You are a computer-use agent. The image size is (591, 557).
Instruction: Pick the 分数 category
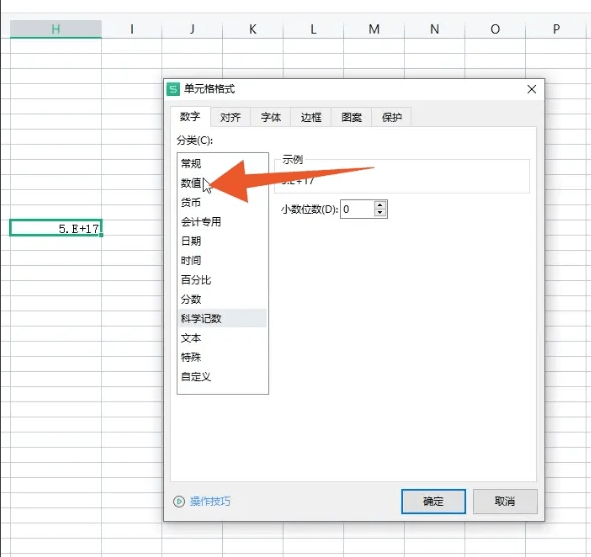222,299
